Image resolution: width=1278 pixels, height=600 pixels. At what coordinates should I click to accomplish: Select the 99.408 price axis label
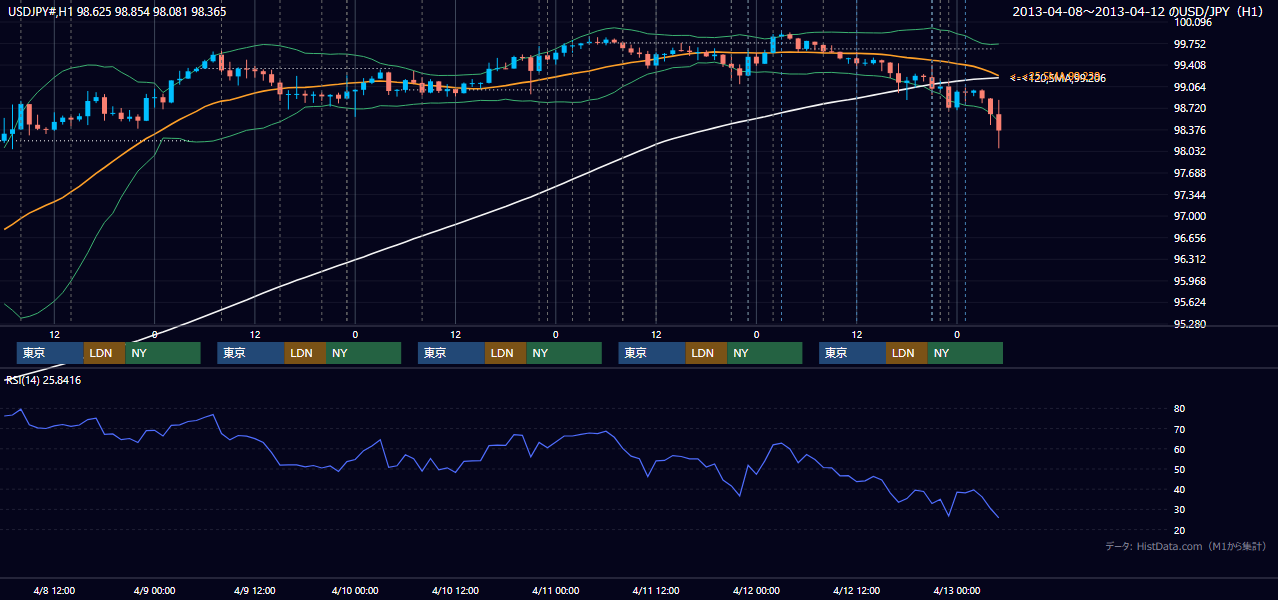click(x=1191, y=65)
